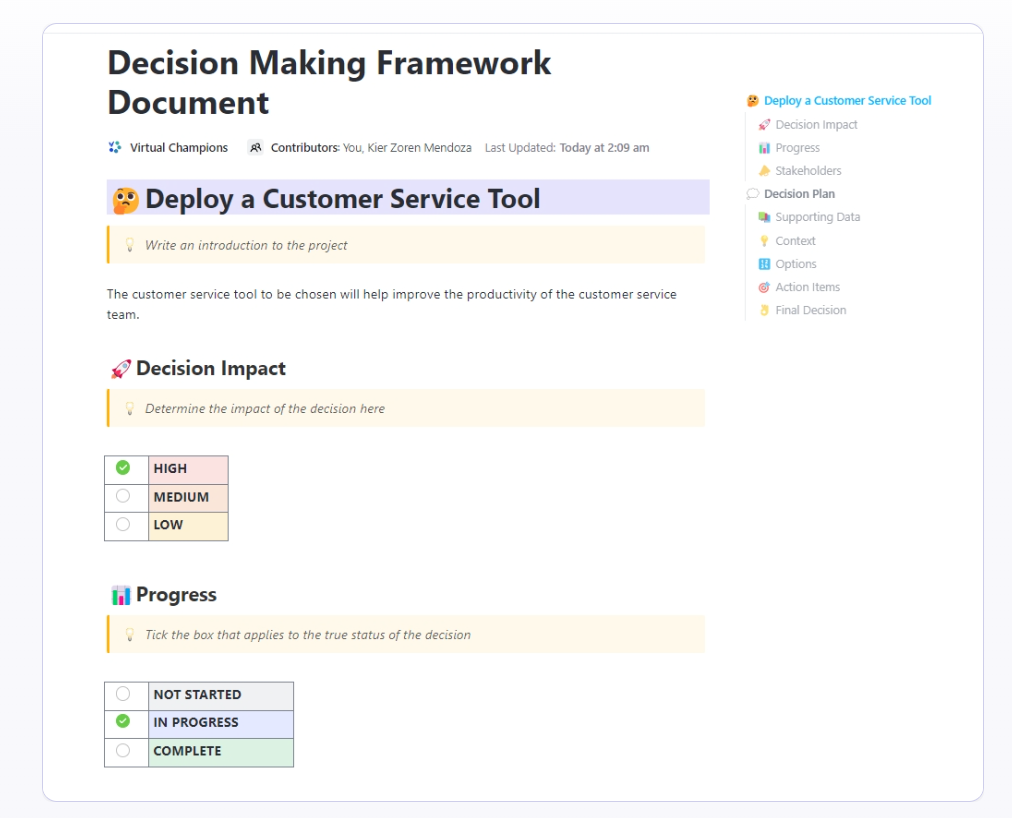Click the lightbulb icon beside Context entry
The height and width of the screenshot is (818, 1012).
[765, 240]
